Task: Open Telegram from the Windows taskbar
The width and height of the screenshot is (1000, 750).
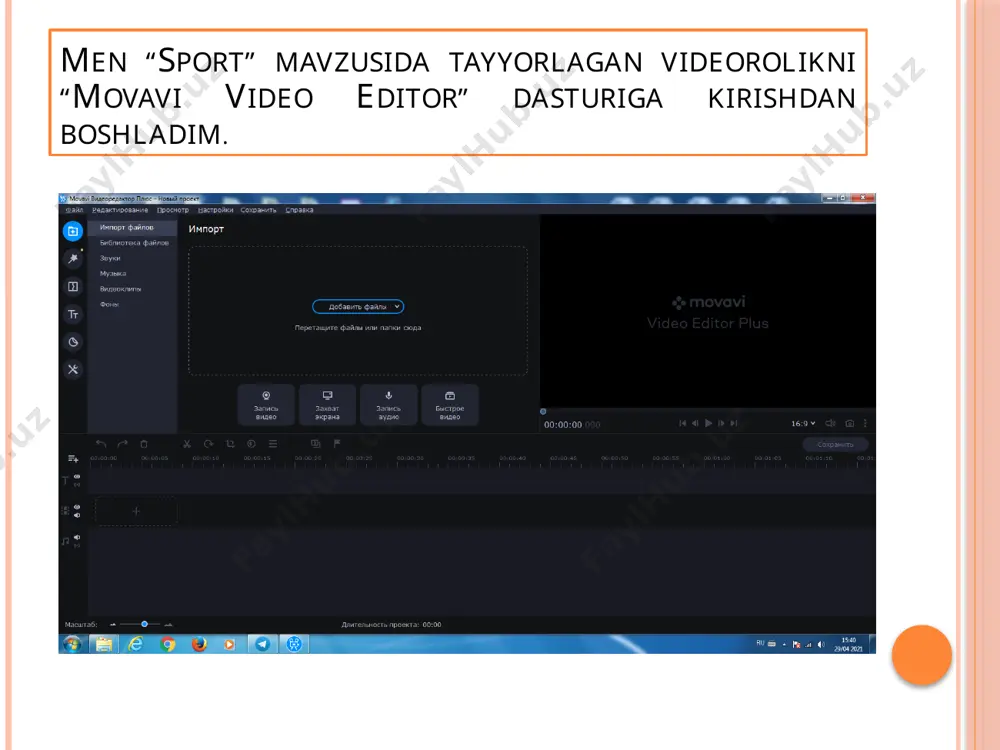Action: click(x=262, y=644)
